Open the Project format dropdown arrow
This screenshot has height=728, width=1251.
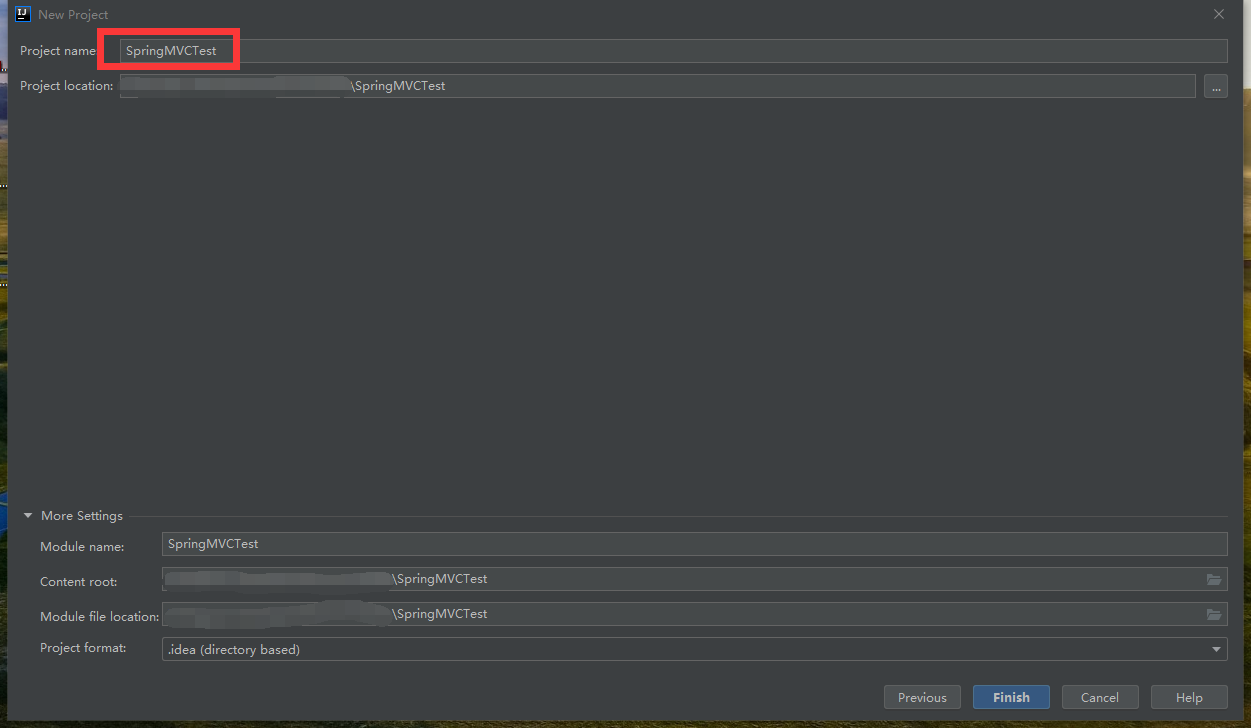[1217, 649]
